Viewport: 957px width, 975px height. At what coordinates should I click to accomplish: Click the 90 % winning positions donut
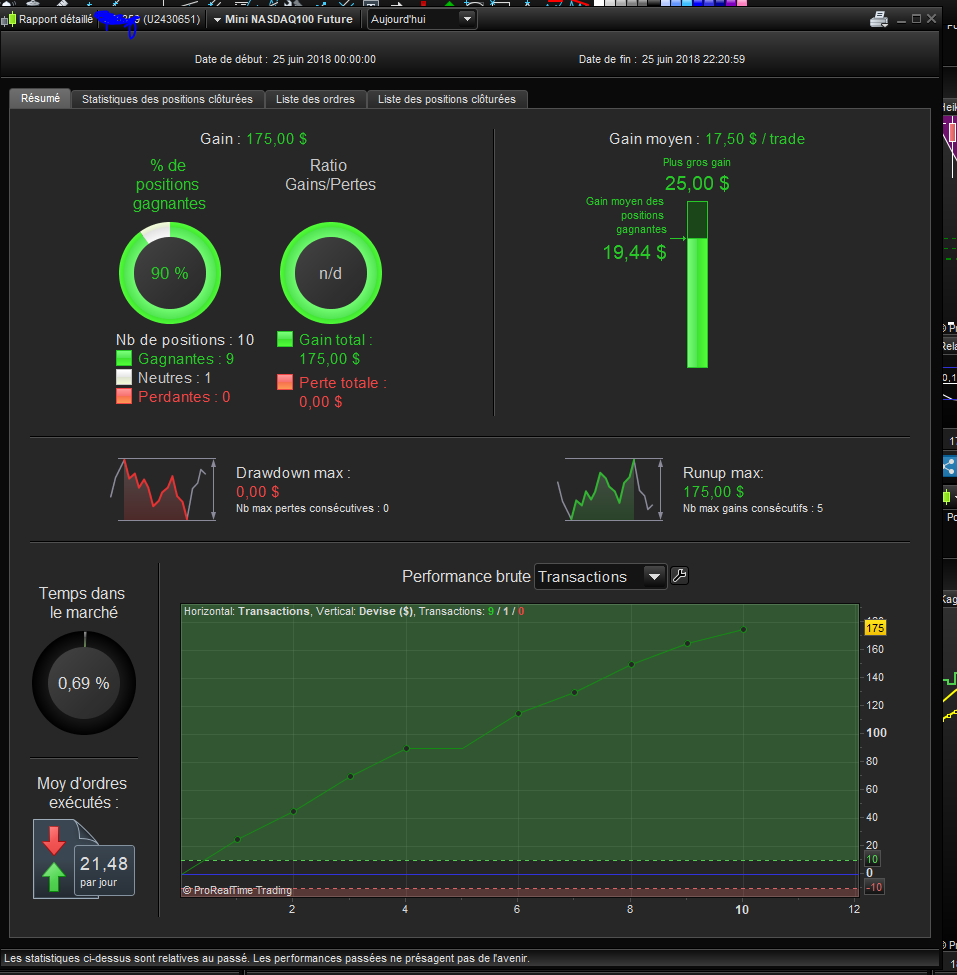pos(170,273)
